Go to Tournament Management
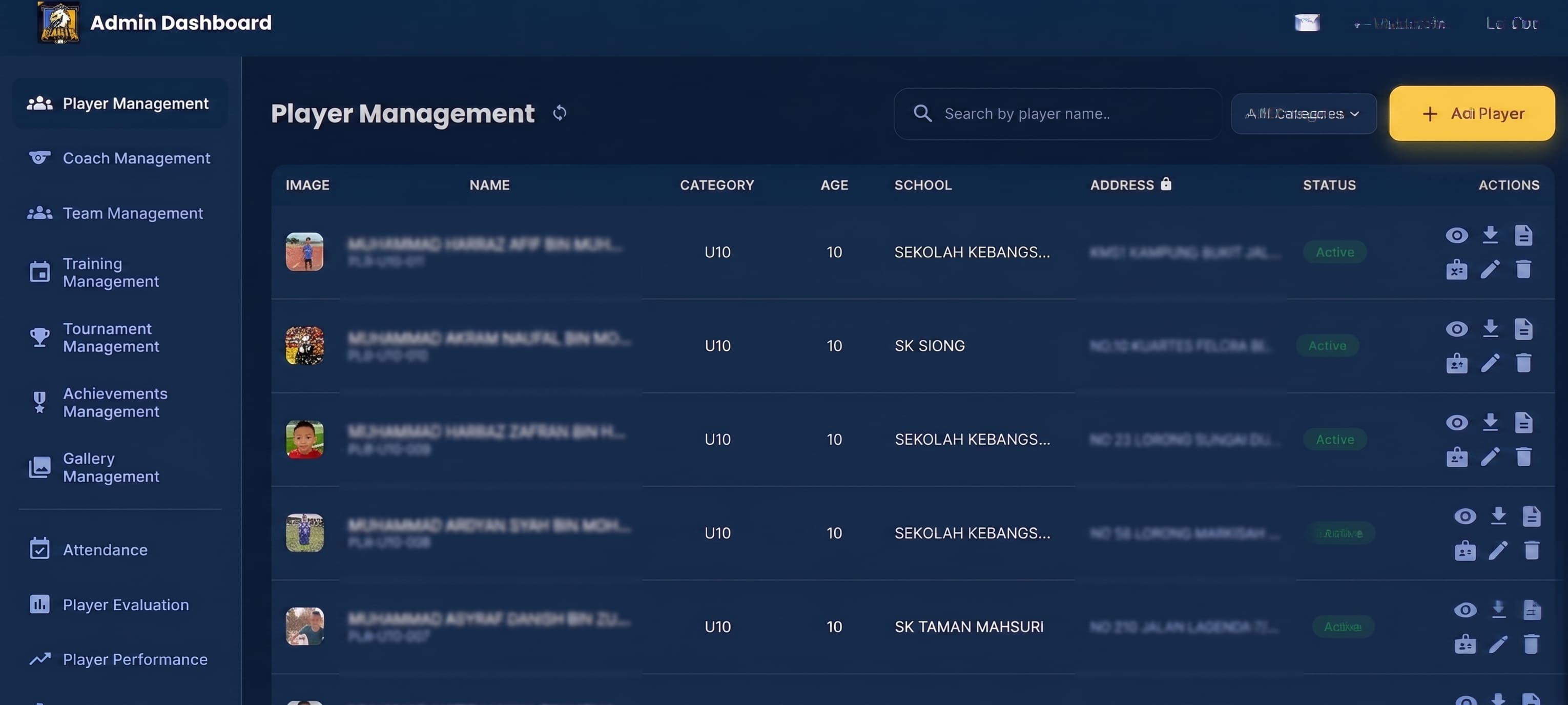Viewport: 1568px width, 705px height. (x=120, y=337)
